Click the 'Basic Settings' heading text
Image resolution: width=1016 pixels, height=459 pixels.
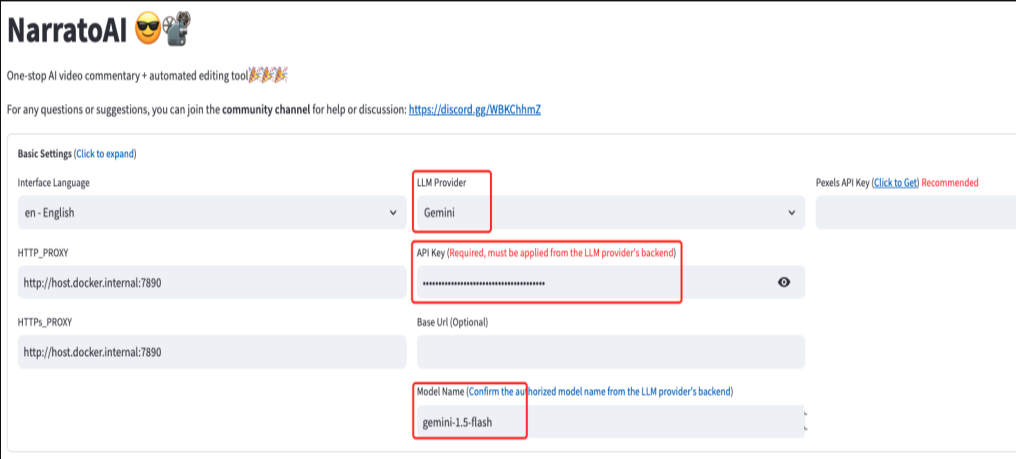pyautogui.click(x=45, y=154)
